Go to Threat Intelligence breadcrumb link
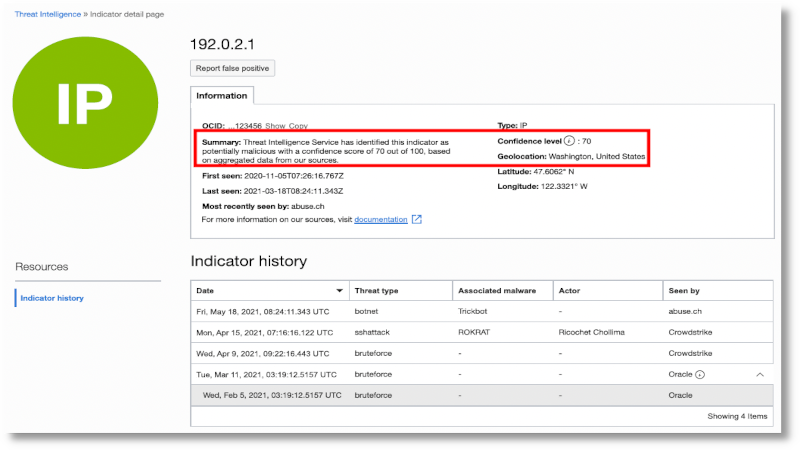 [x=48, y=15]
